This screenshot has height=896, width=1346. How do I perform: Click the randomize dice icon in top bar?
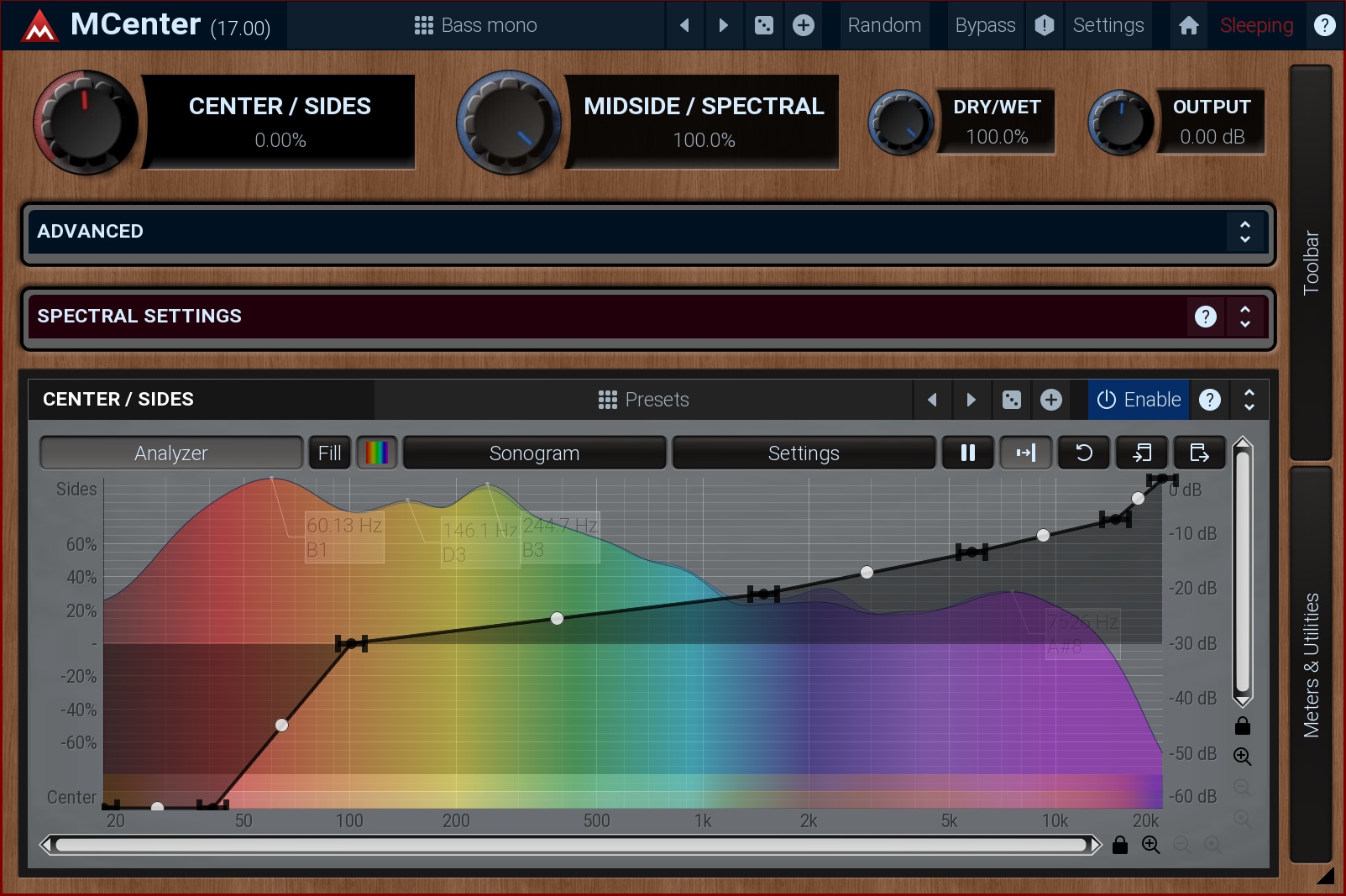tap(763, 25)
